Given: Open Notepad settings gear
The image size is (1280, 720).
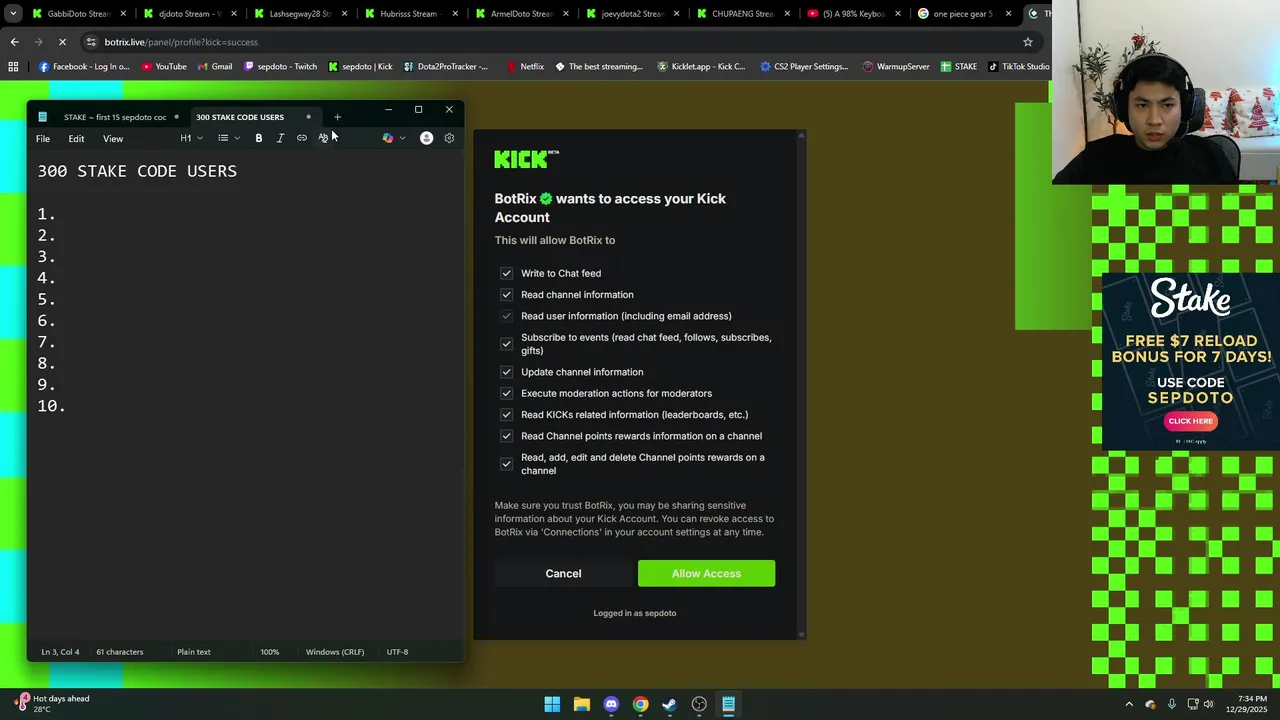Looking at the screenshot, I should [x=449, y=138].
